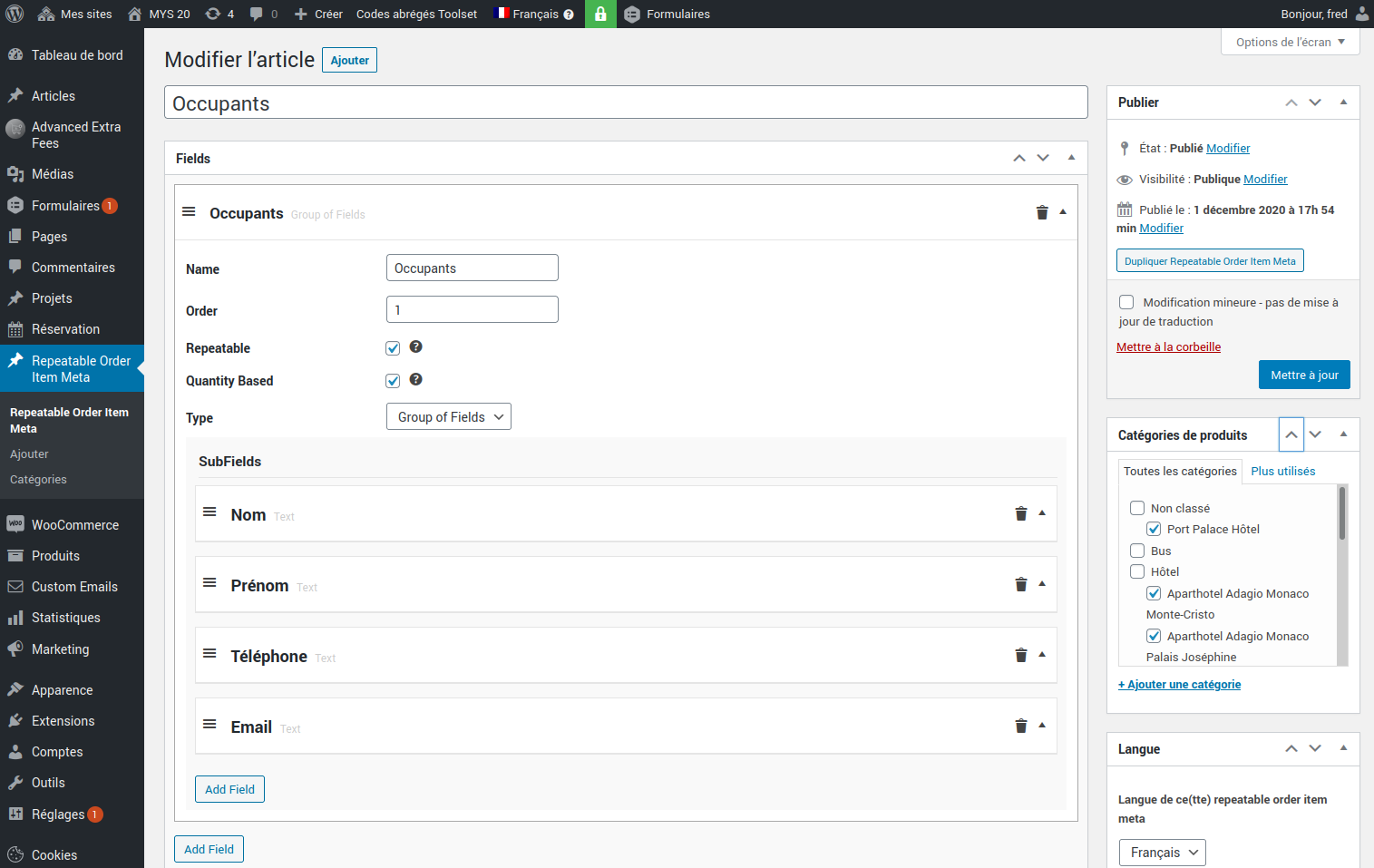Delete the Occupants field group with trash icon

click(x=1041, y=212)
